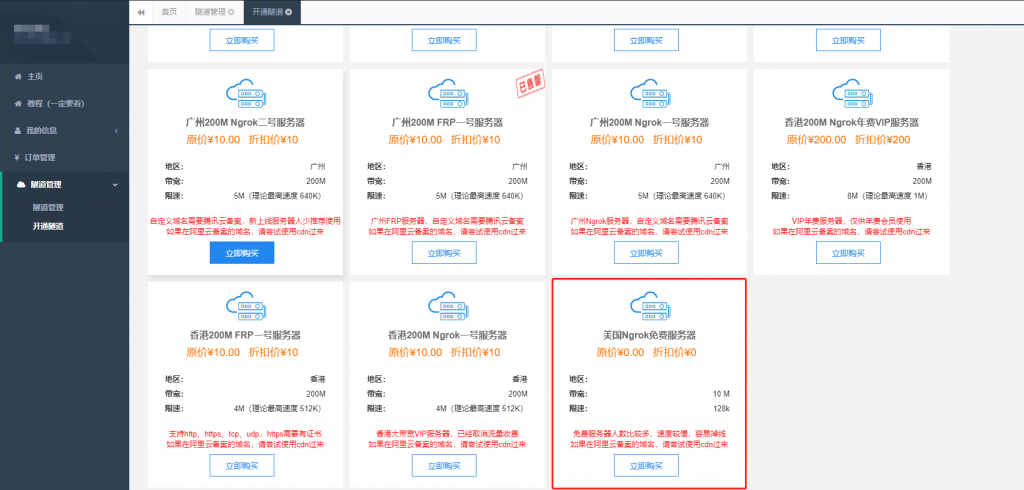The width and height of the screenshot is (1024, 490).
Task: Click 立即购买 for 广州200M Ngrok二号服务器
Action: [242, 253]
